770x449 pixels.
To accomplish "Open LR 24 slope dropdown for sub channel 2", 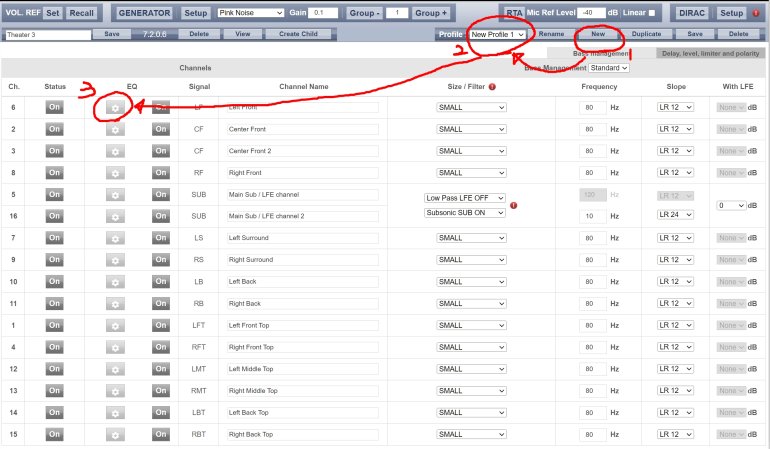I will pyautogui.click(x=675, y=215).
